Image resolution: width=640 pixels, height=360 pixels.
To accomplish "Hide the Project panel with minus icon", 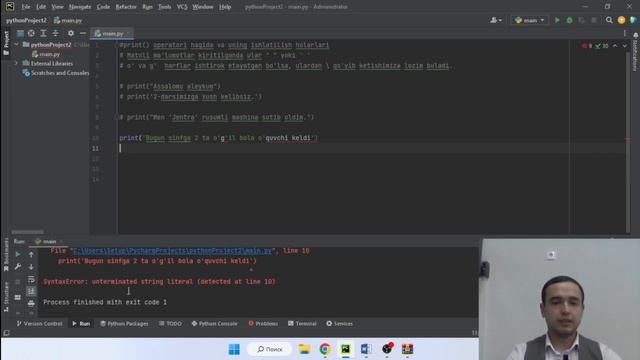I will pyautogui.click(x=83, y=33).
